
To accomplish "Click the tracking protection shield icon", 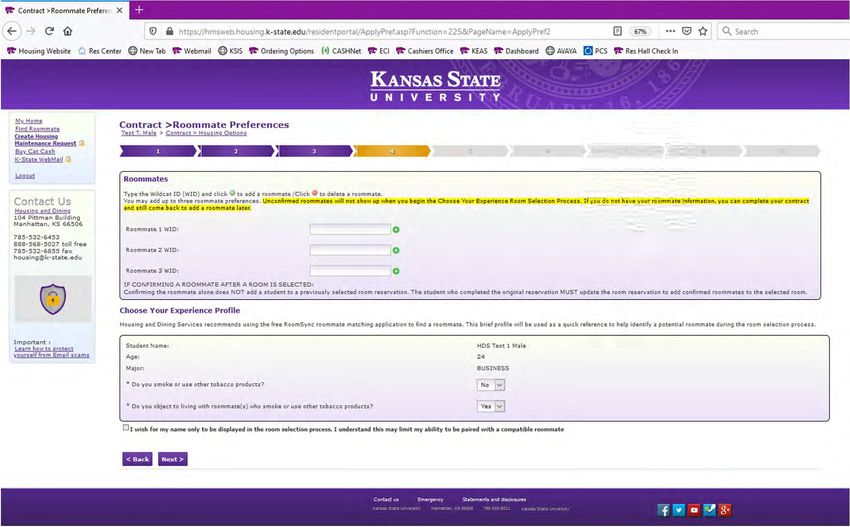I will tap(153, 31).
